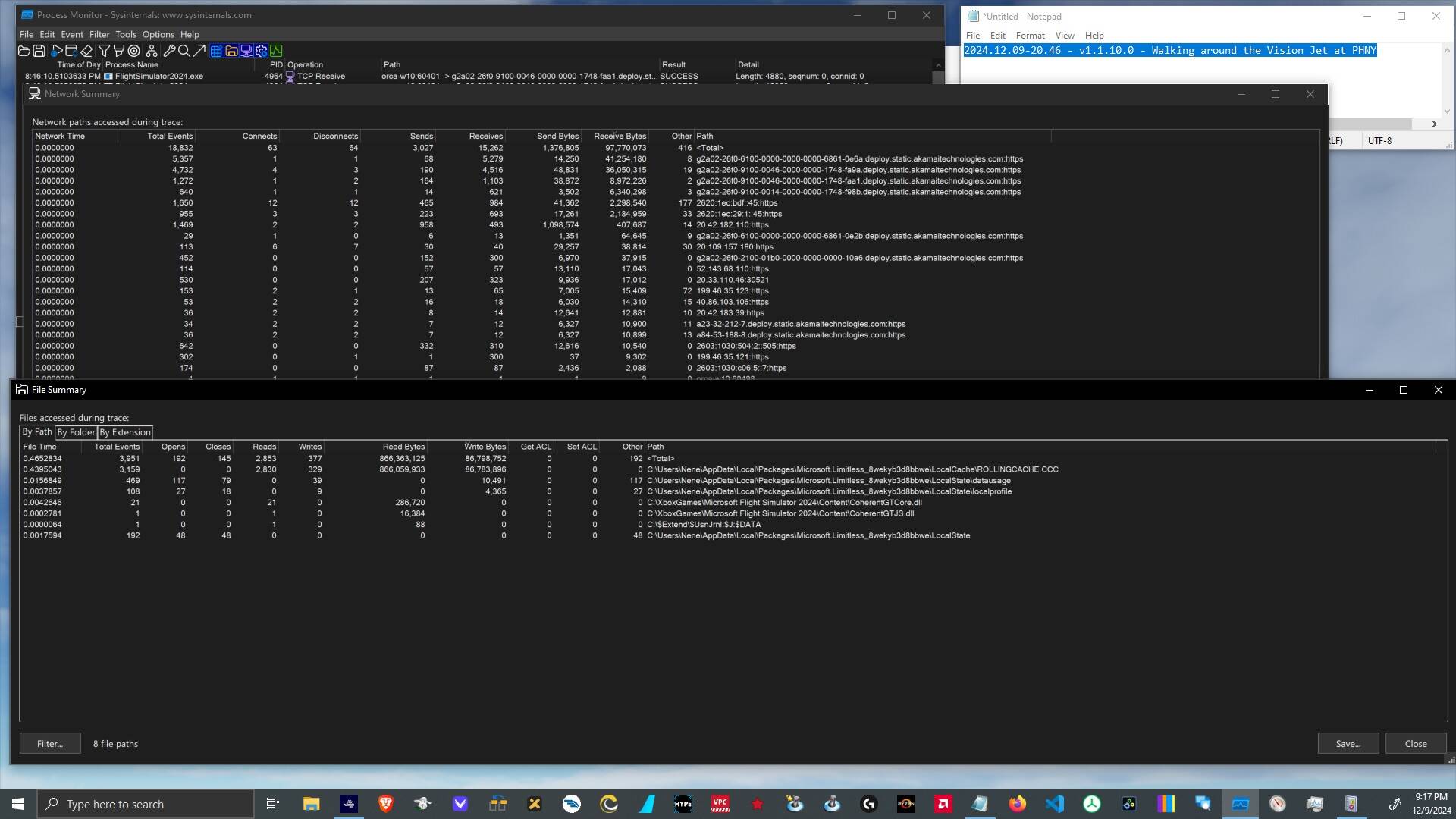Switch to the By Extension tab
1456x819 pixels.
pyautogui.click(x=125, y=432)
